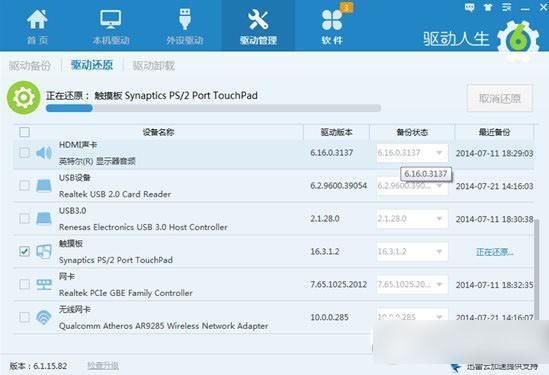549x375 pixels.
Task: Click the 6.2.9600.39054 driver version cell
Action: click(339, 186)
